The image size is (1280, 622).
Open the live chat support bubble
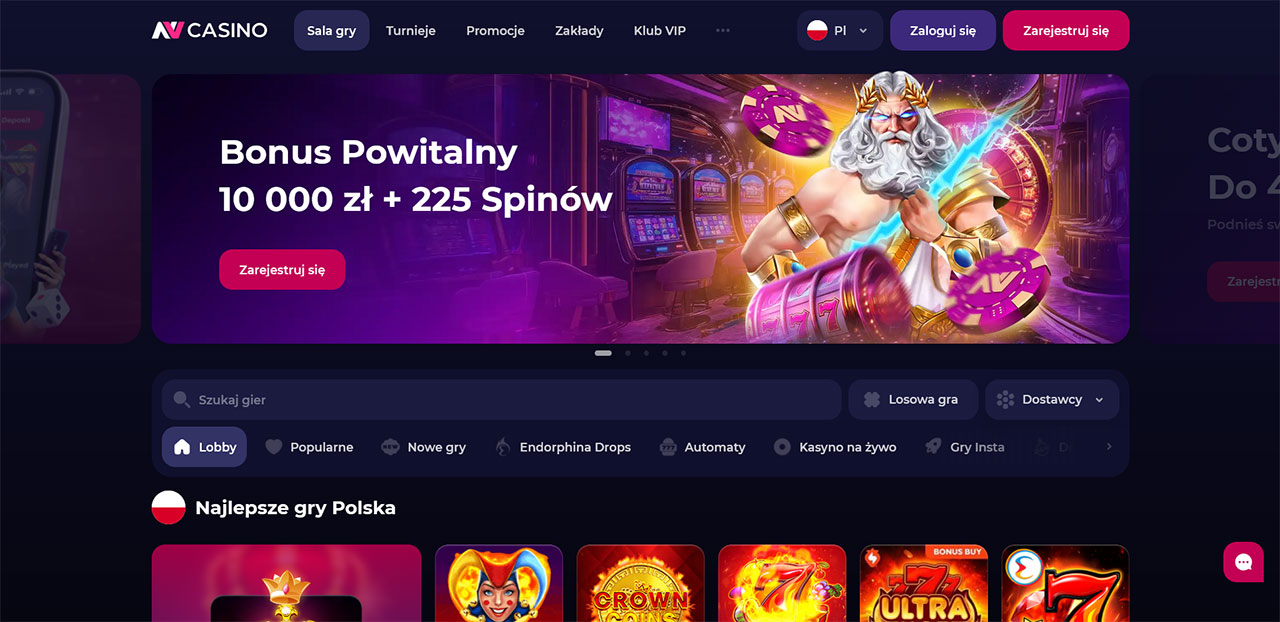pyautogui.click(x=1243, y=562)
